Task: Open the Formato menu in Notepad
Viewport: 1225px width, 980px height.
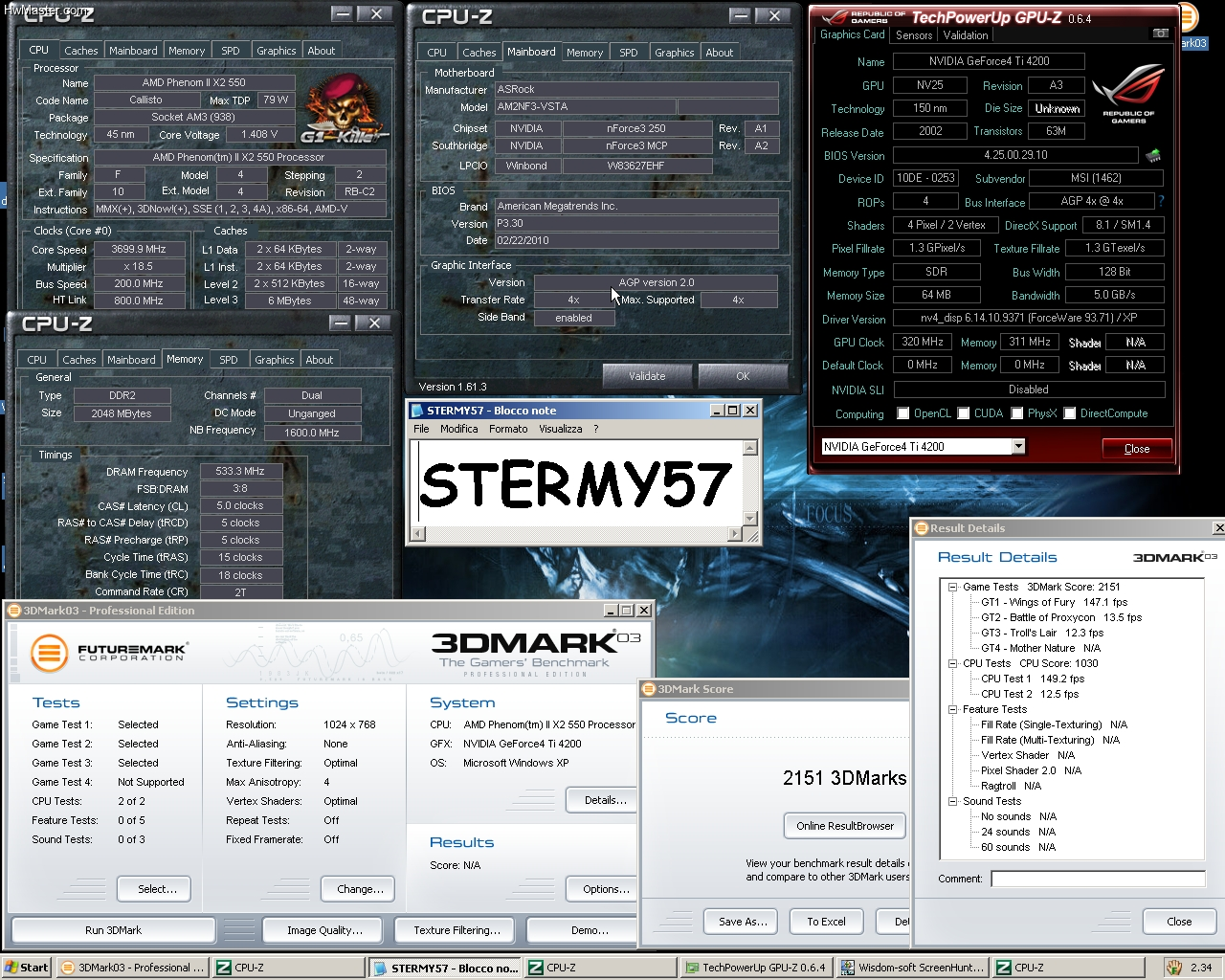Action: (508, 429)
